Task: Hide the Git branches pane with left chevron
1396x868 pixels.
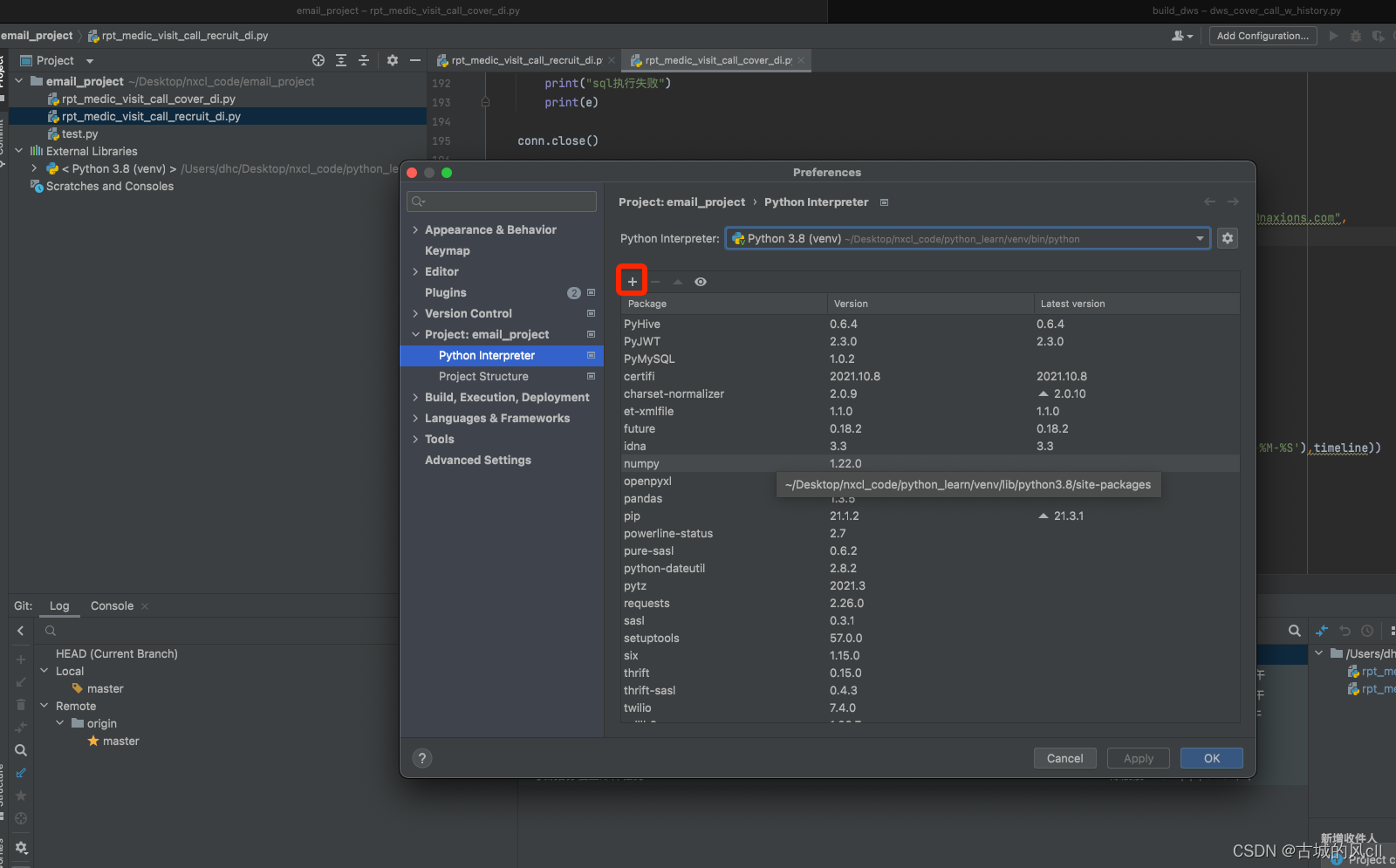Action: tap(21, 631)
